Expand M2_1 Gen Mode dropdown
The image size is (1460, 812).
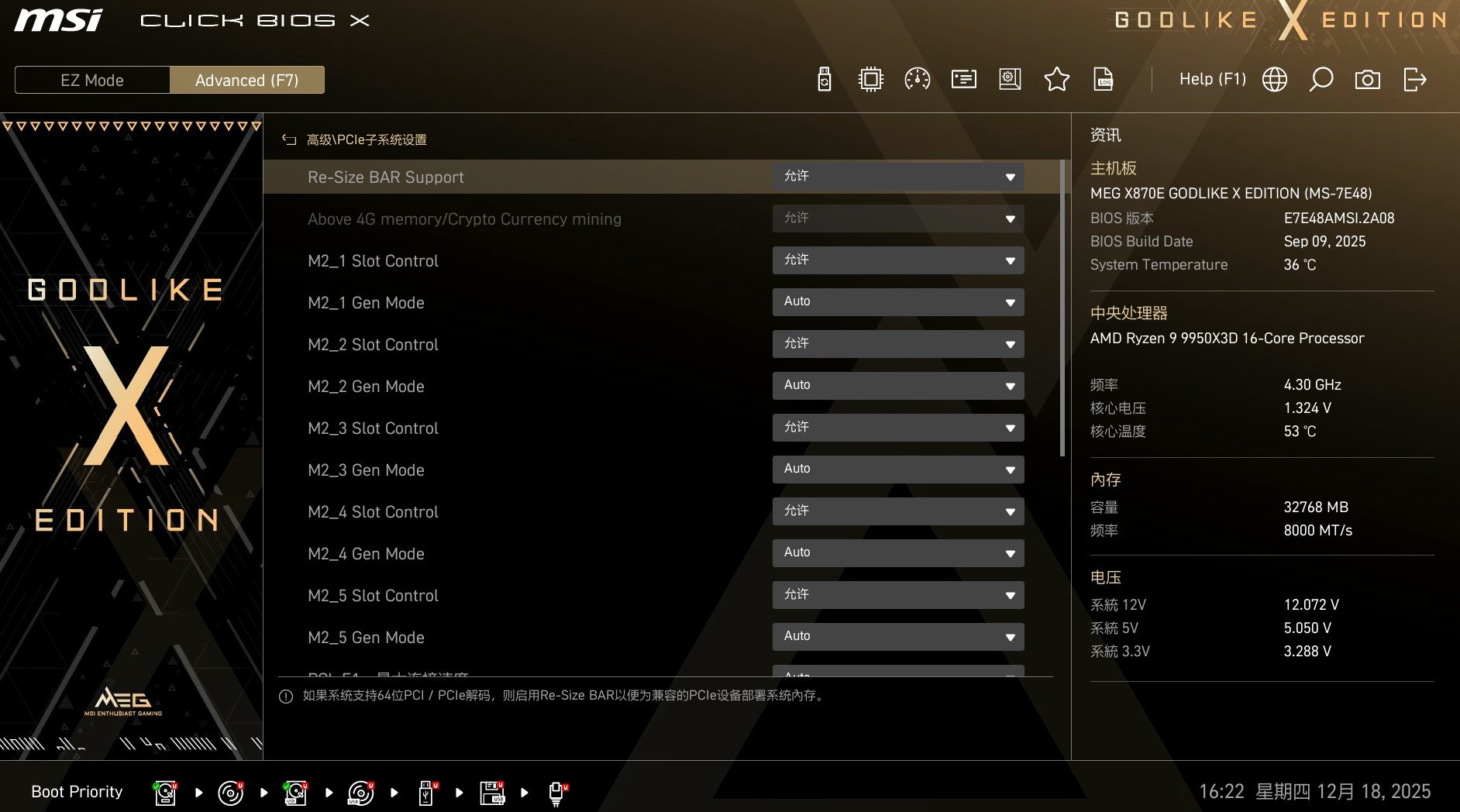898,302
